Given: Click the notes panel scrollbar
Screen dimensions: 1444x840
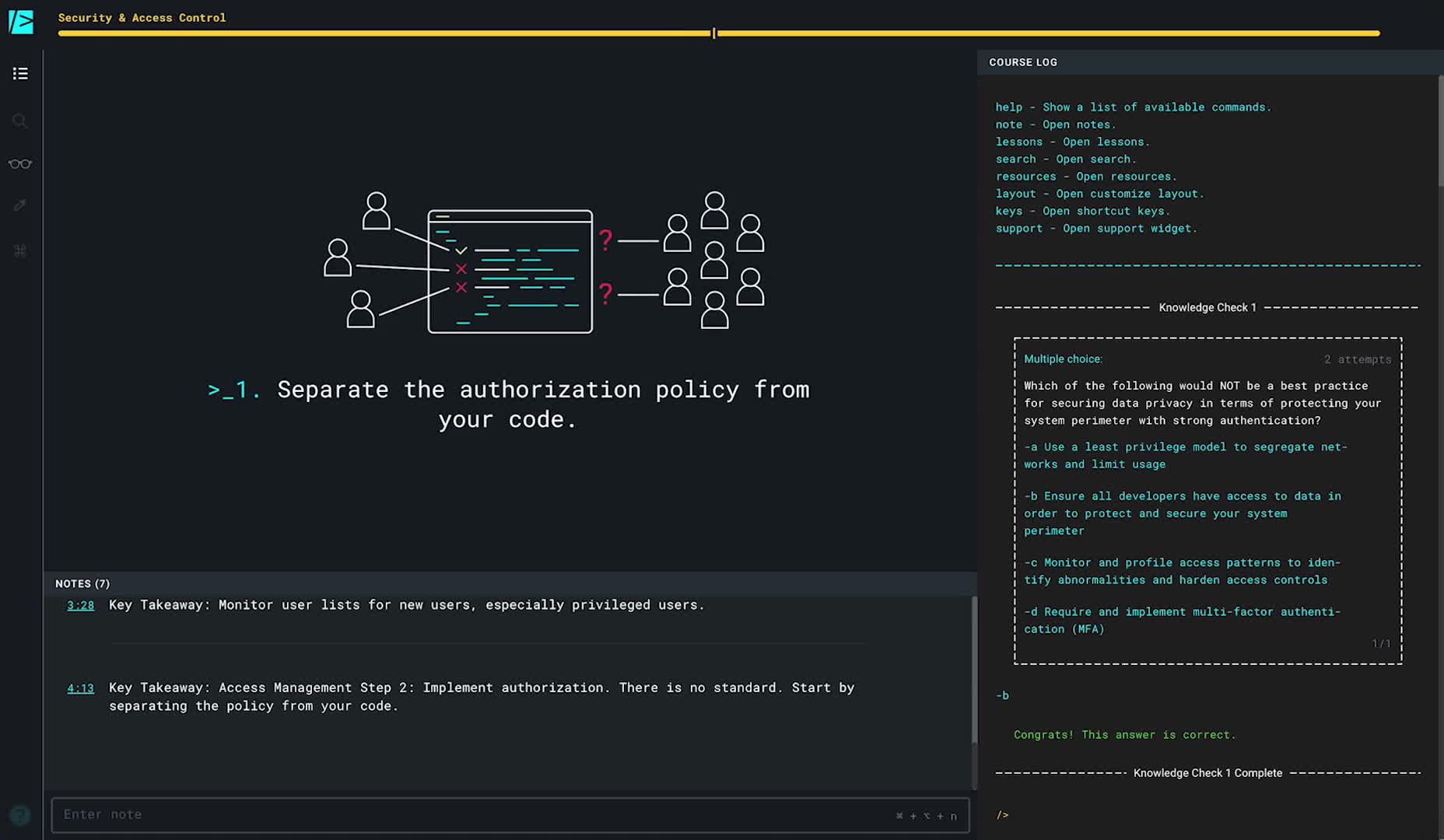Looking at the screenshot, I should point(973,669).
